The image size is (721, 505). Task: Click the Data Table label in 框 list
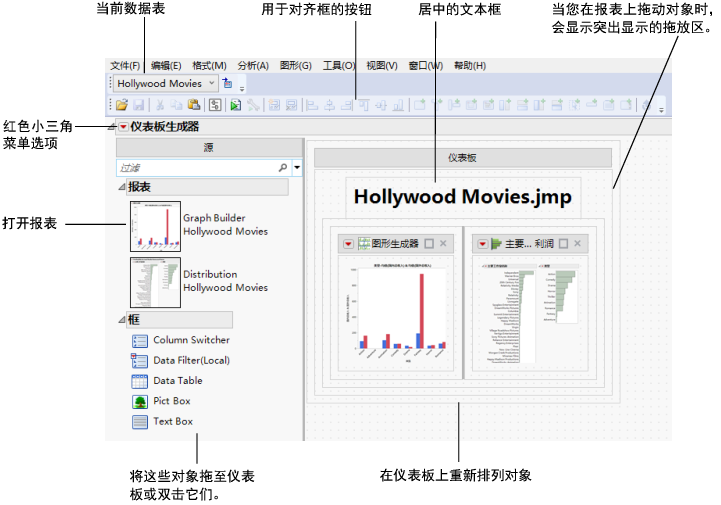coord(177,380)
